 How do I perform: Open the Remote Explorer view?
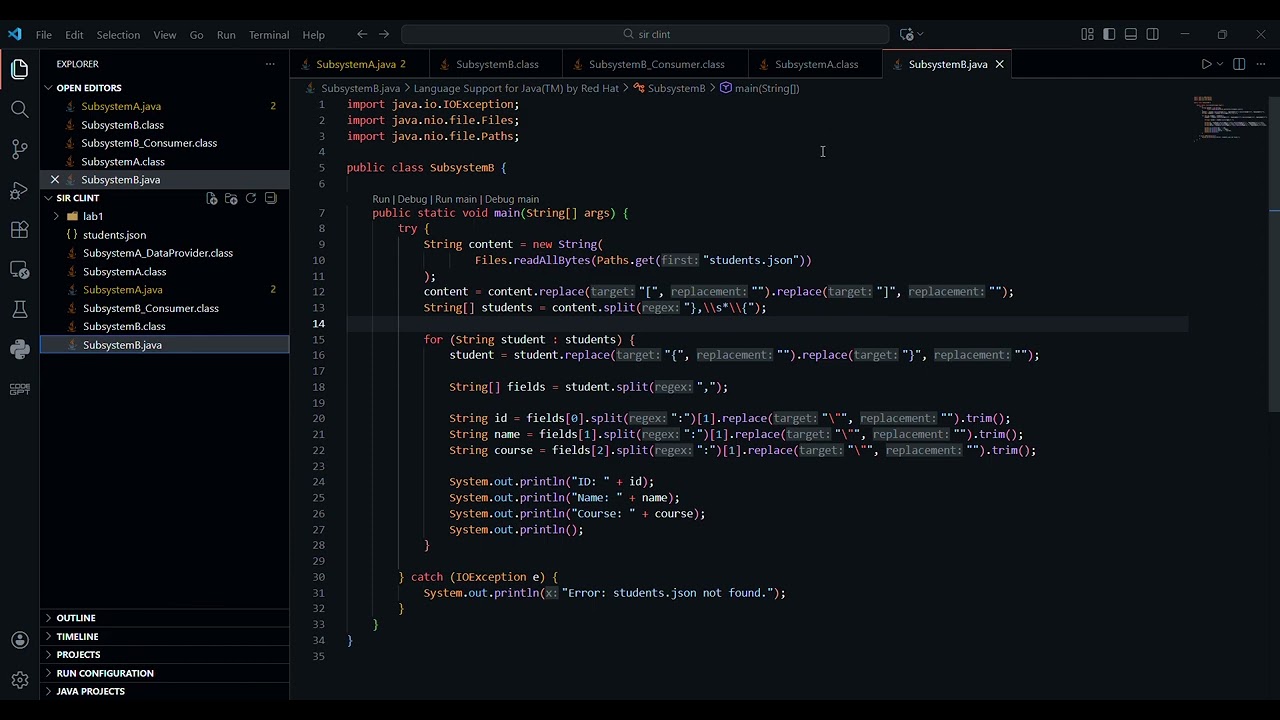tap(19, 270)
